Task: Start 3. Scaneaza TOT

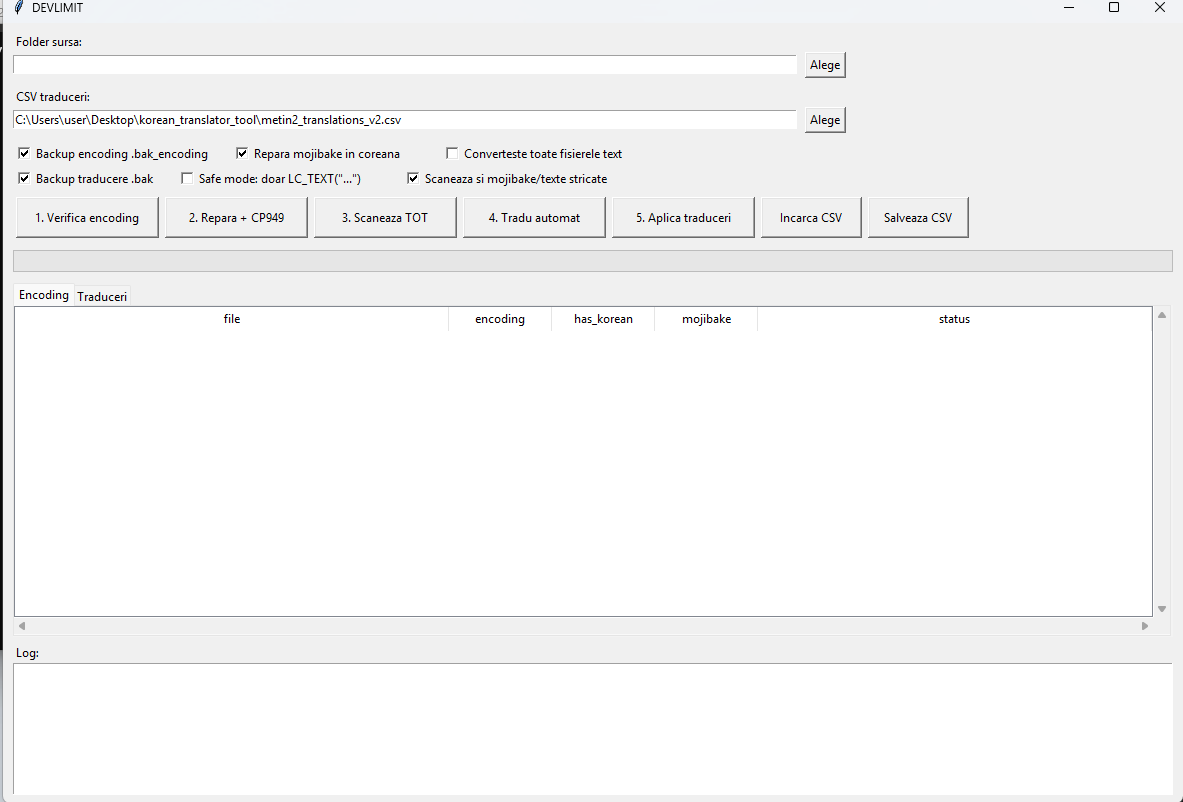Action: (x=385, y=217)
